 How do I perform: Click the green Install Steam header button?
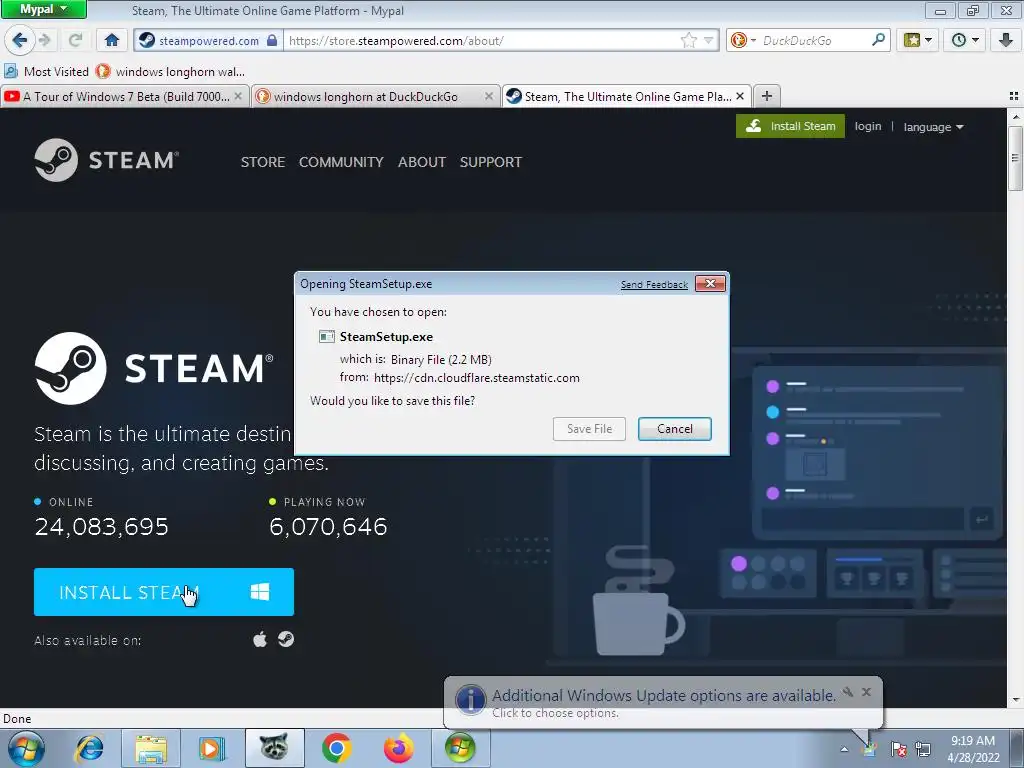pyautogui.click(x=790, y=126)
